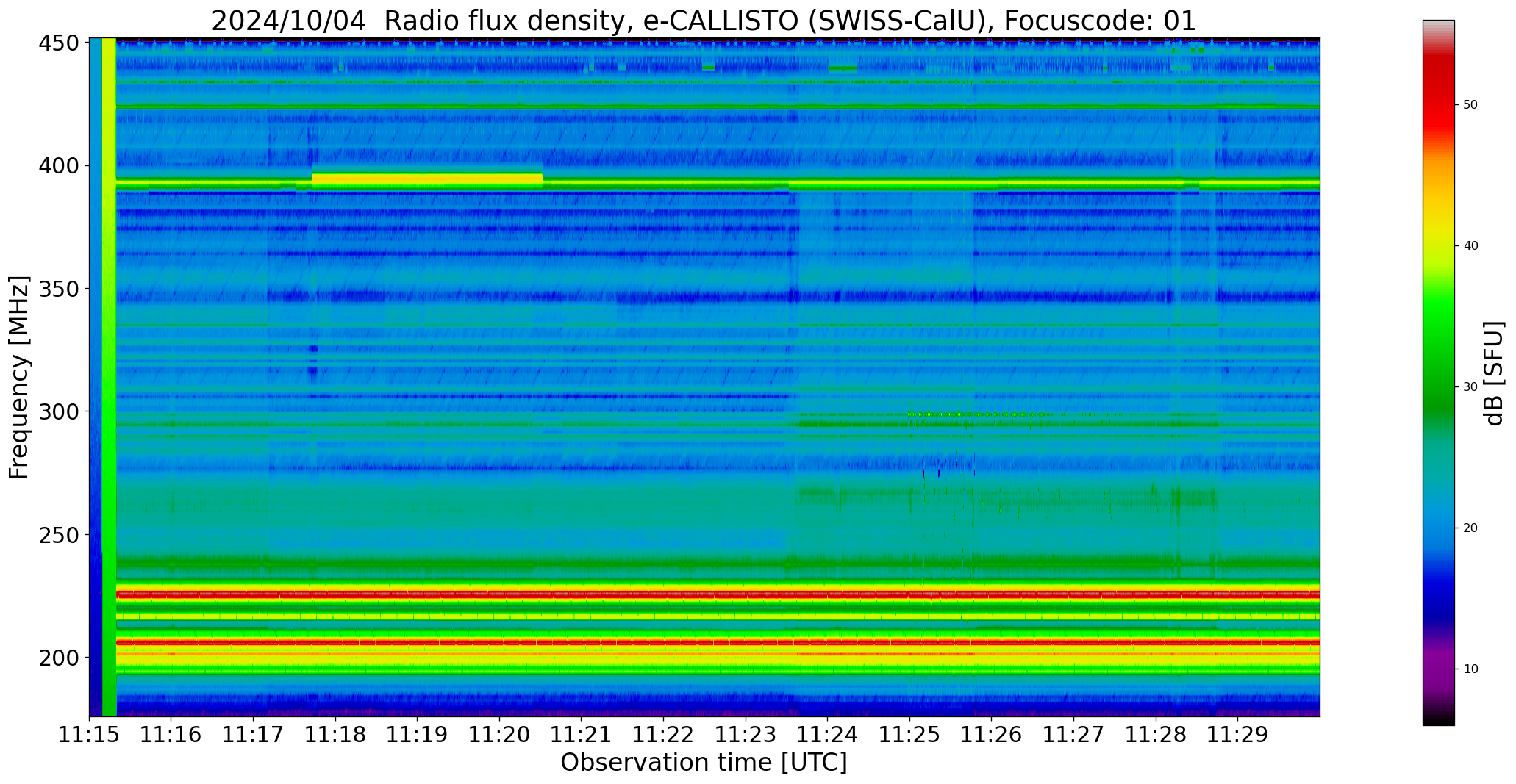Click the 11:20 time tick label
The image size is (1516, 784).
click(x=499, y=734)
